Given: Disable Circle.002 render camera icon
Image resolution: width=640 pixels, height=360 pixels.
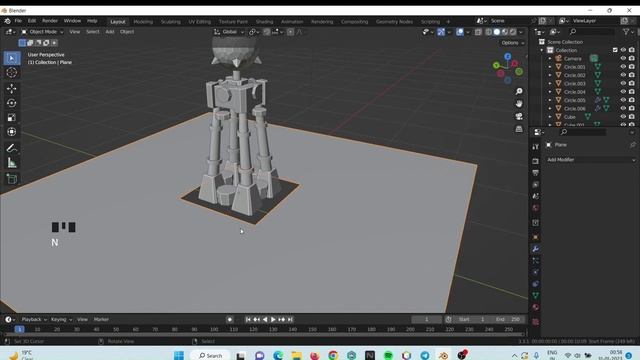Looking at the screenshot, I should pyautogui.click(x=631, y=75).
